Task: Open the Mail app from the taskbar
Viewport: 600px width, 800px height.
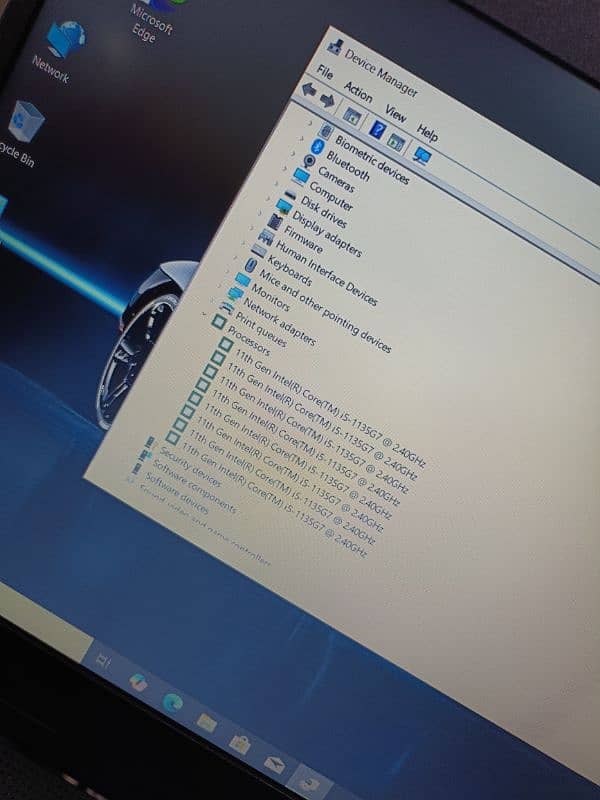Action: (273, 766)
